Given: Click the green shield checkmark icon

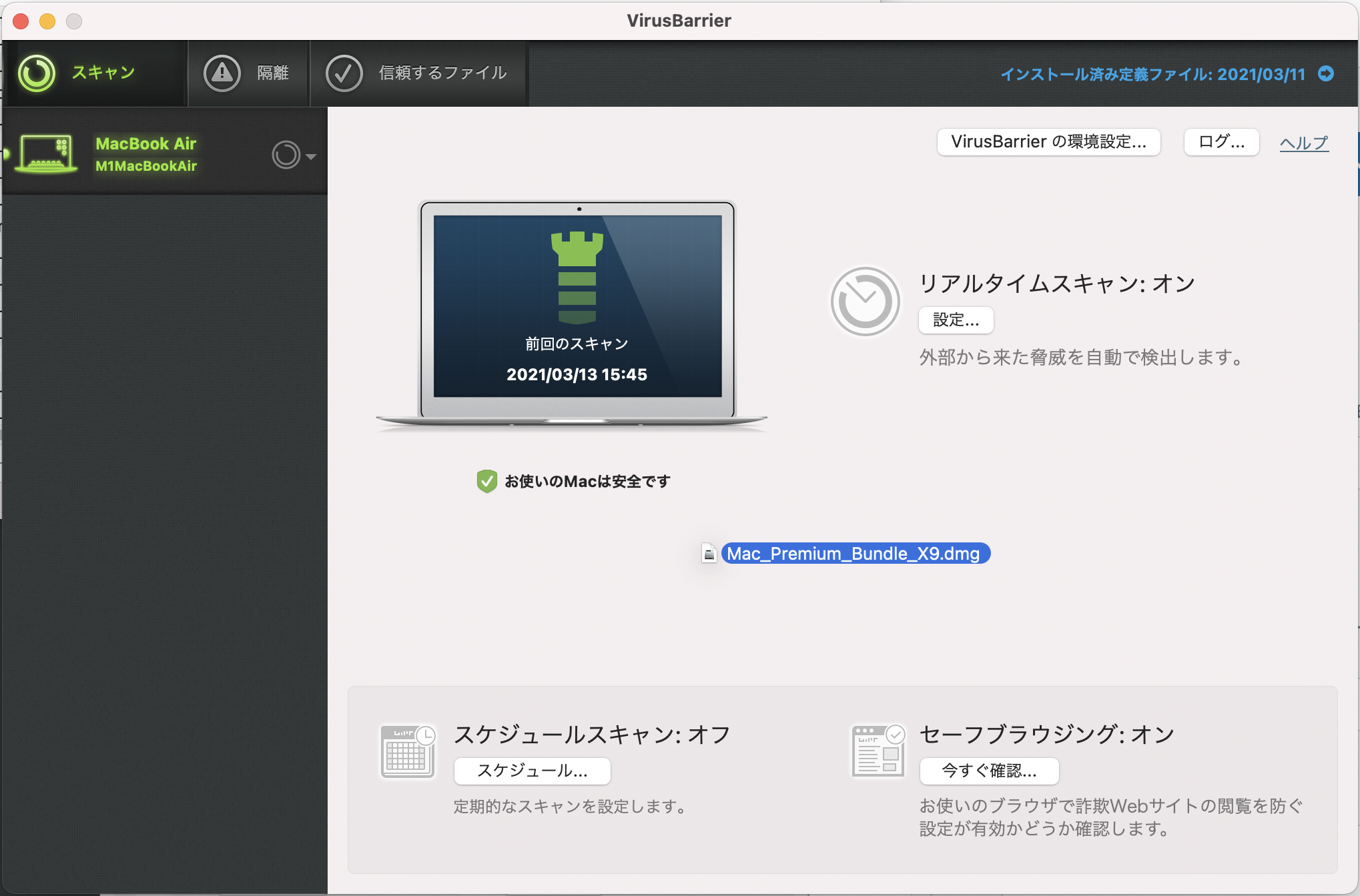Looking at the screenshot, I should pyautogui.click(x=486, y=481).
